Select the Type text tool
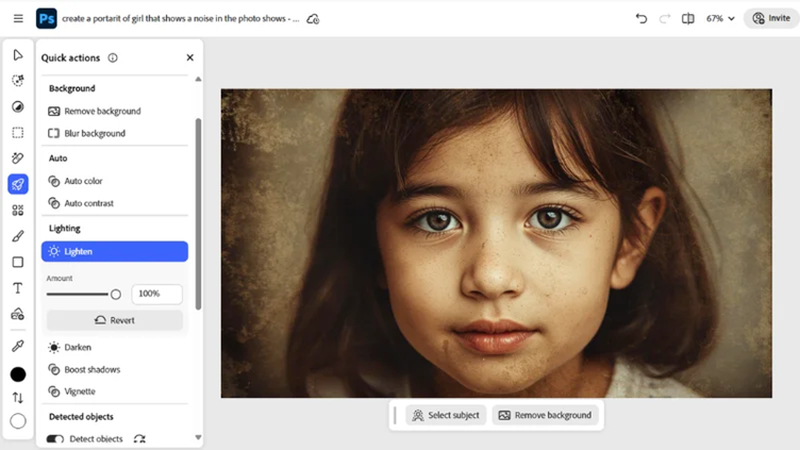The width and height of the screenshot is (800, 450). click(x=18, y=288)
